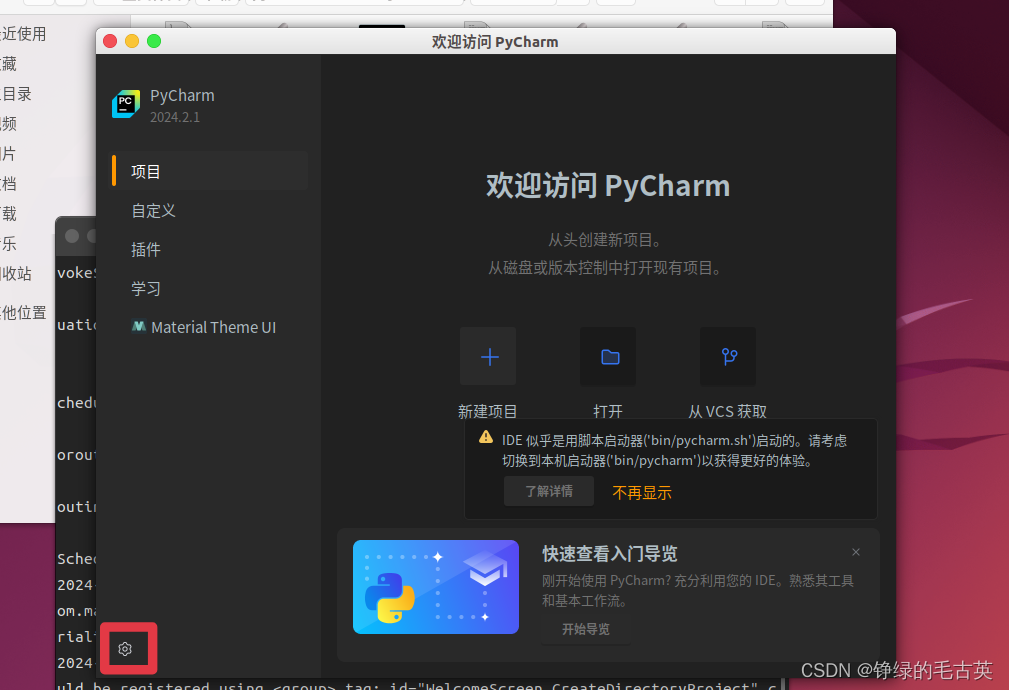This screenshot has height=690, width=1009.
Task: Select 收站 entry in file manager sidebar
Action: (x=15, y=274)
